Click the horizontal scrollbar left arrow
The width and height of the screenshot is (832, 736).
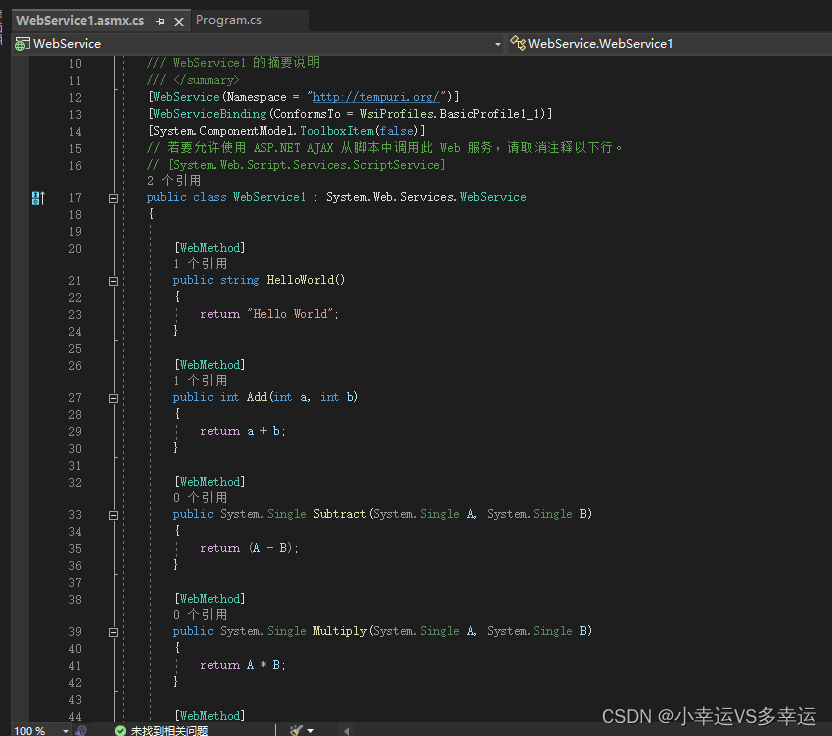[x=346, y=731]
